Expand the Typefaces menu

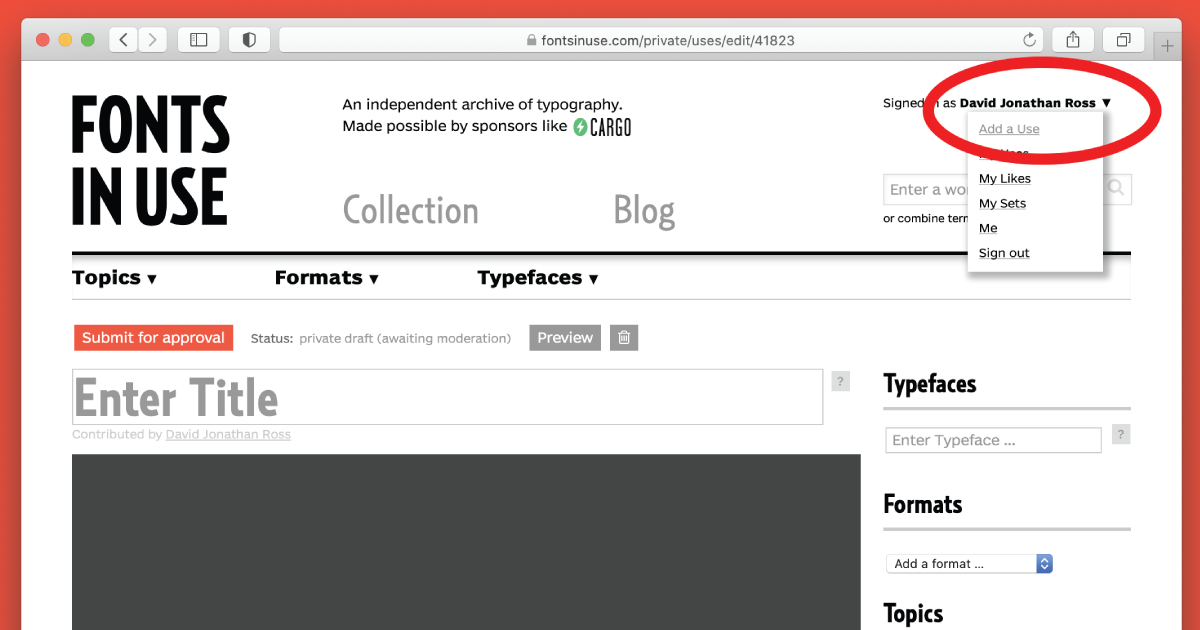tap(538, 278)
